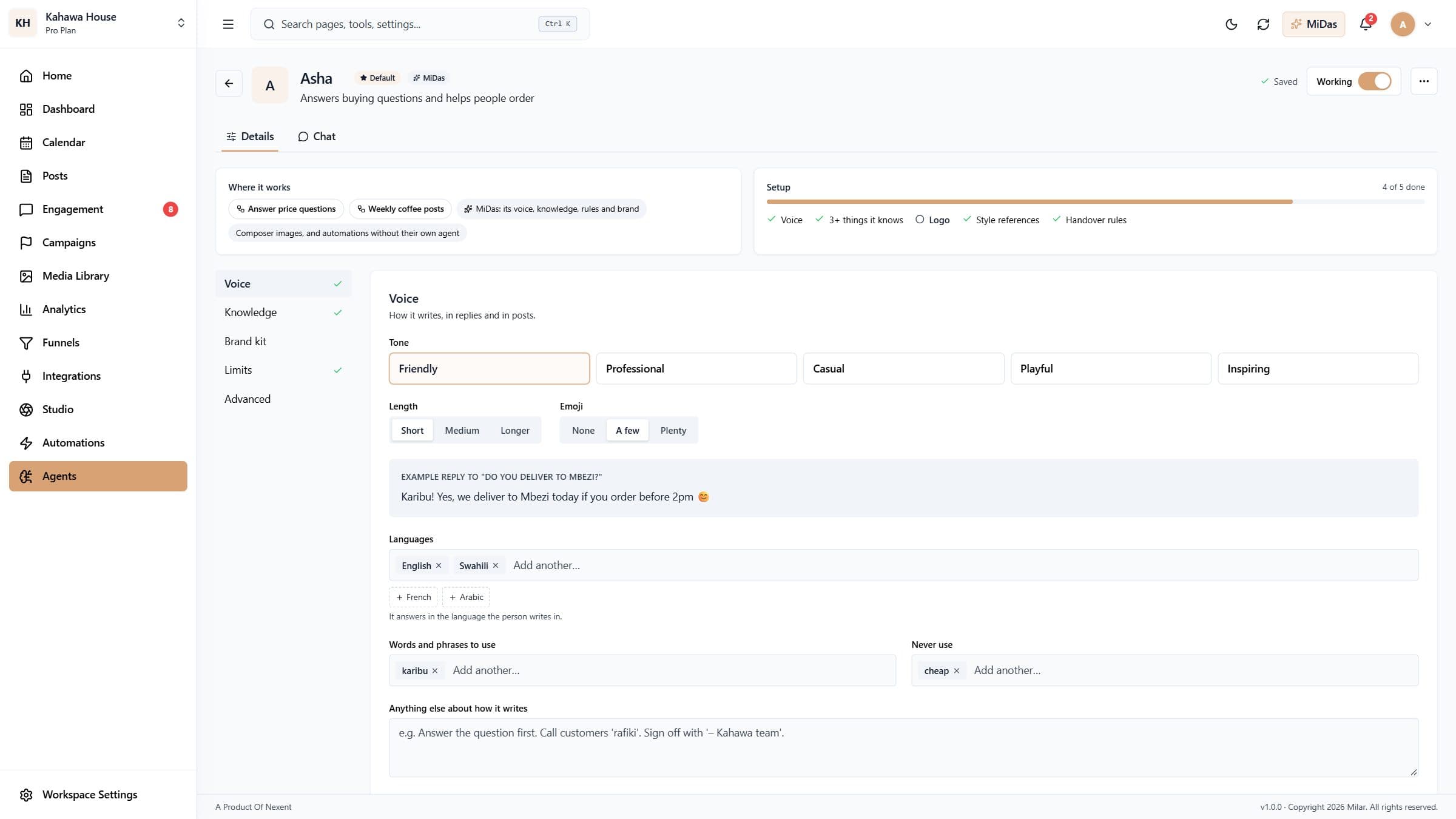The height and width of the screenshot is (819, 1456).
Task: Switch to the Chat tab
Action: [317, 136]
